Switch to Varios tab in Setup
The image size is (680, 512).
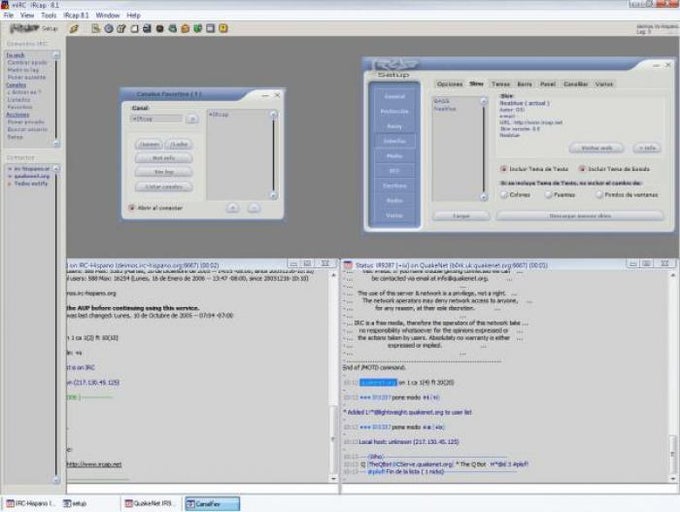(604, 84)
